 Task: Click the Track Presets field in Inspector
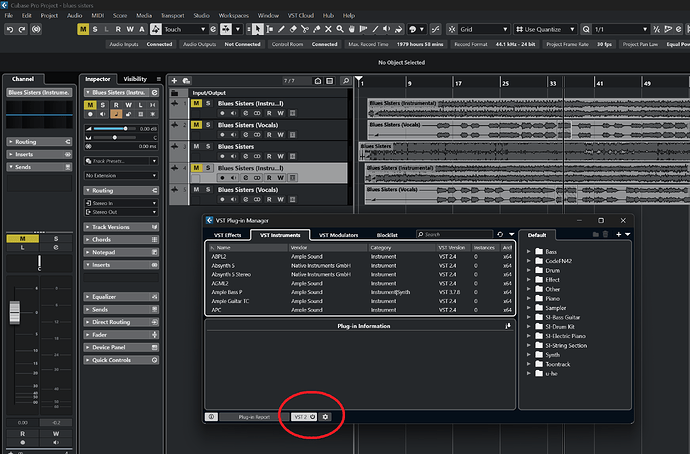[121, 161]
